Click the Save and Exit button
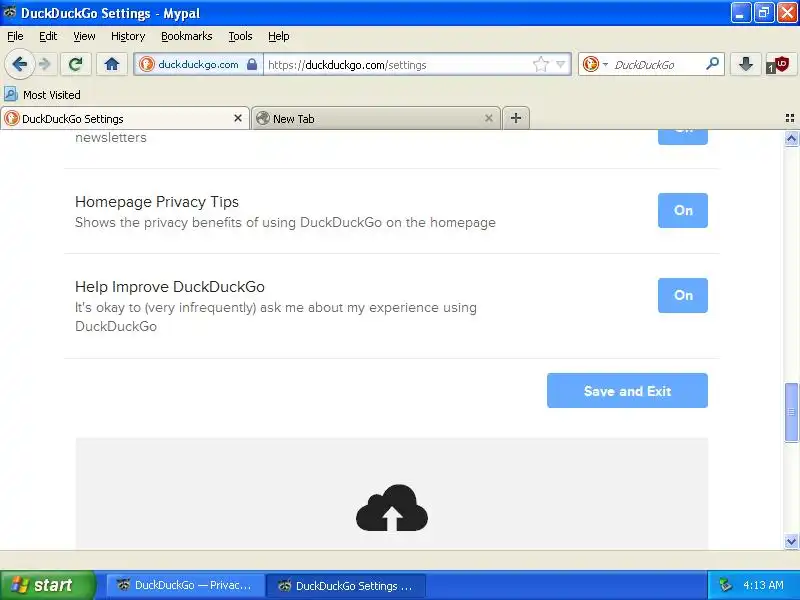Viewport: 800px width, 600px height. tap(627, 391)
